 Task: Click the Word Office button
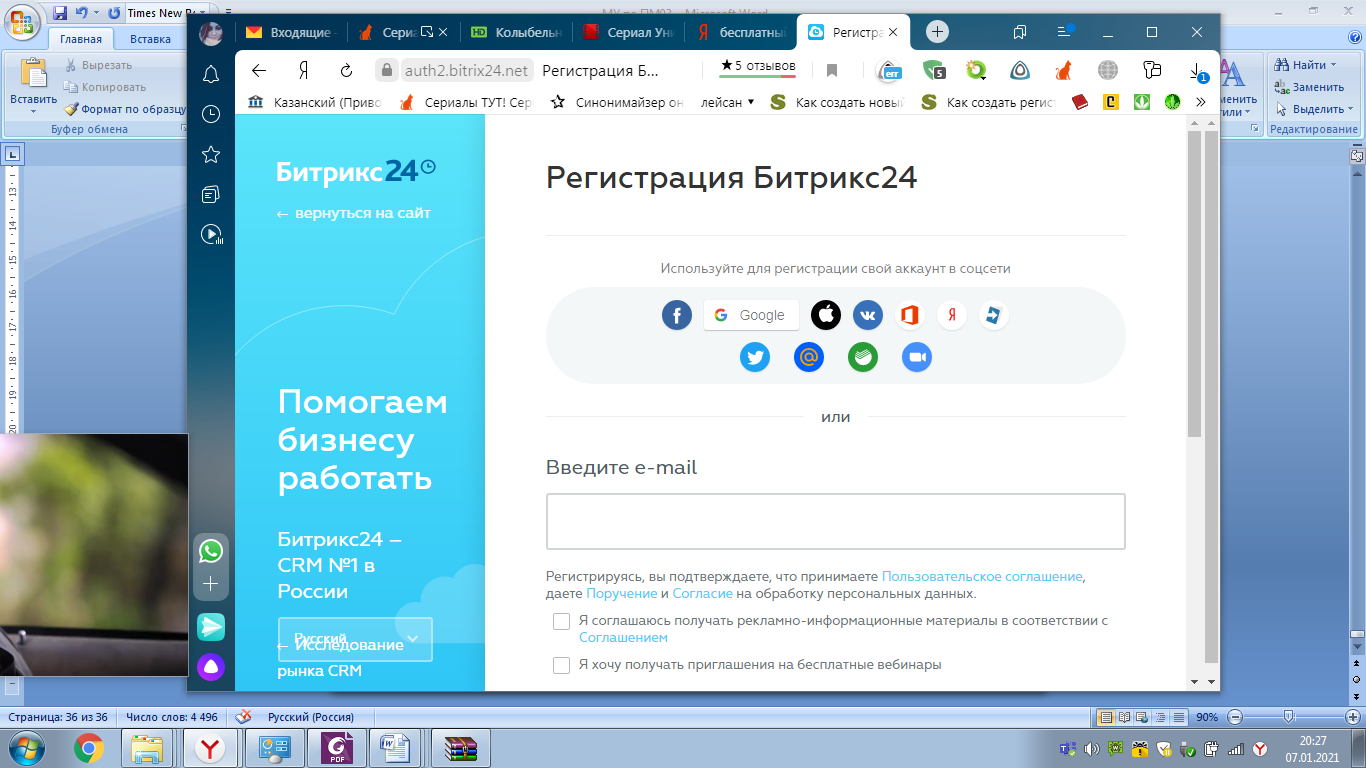click(21, 22)
